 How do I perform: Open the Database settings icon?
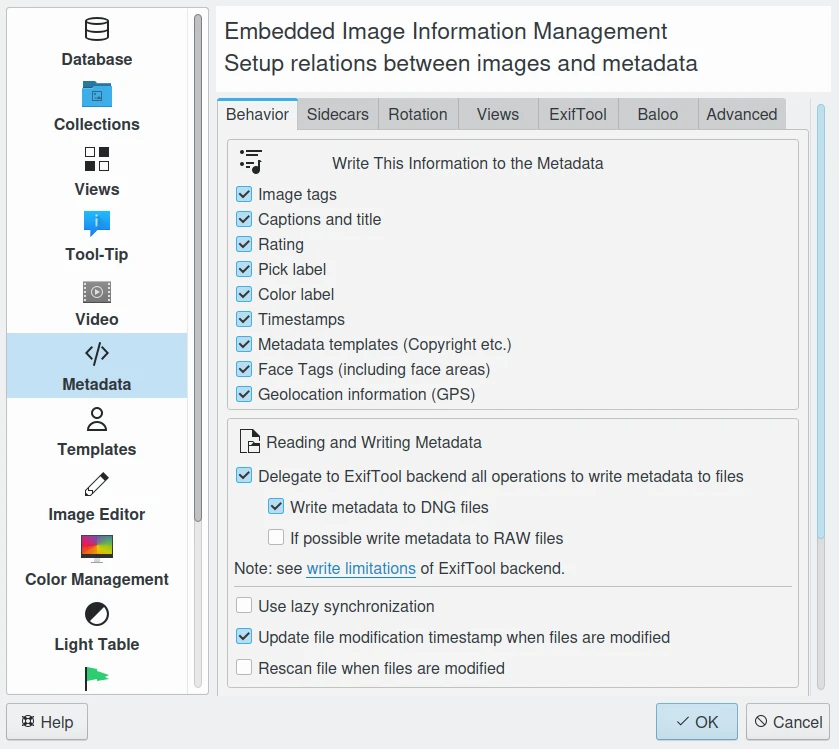coord(97,29)
